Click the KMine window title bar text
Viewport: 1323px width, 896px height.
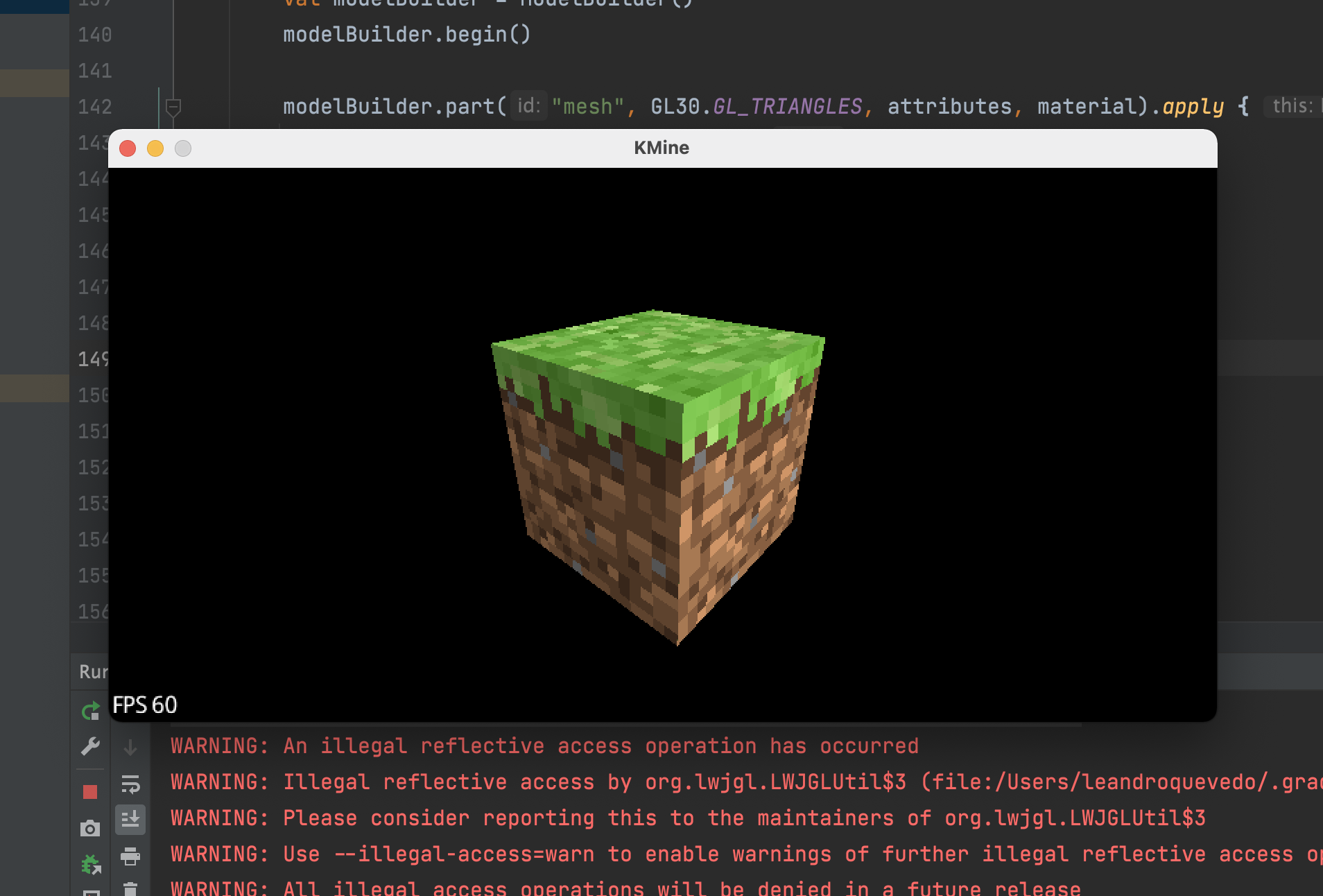click(661, 148)
